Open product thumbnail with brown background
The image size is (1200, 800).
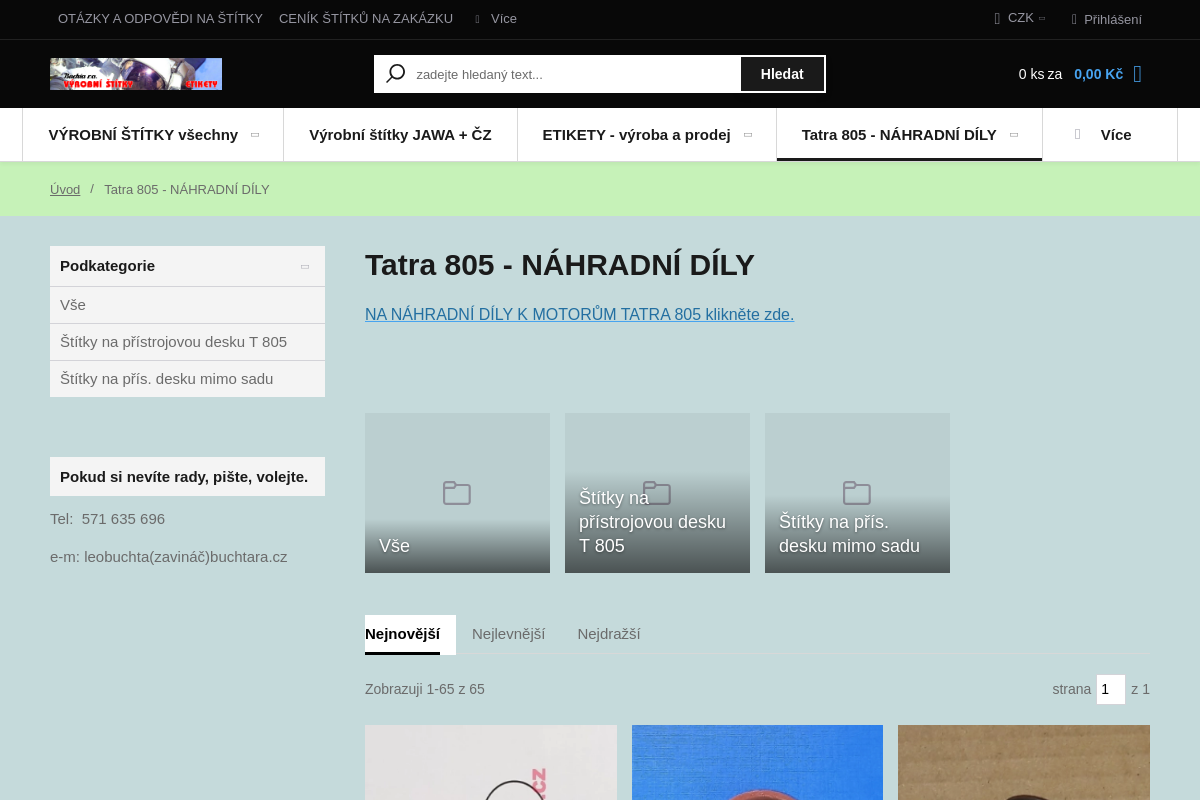(x=1024, y=762)
